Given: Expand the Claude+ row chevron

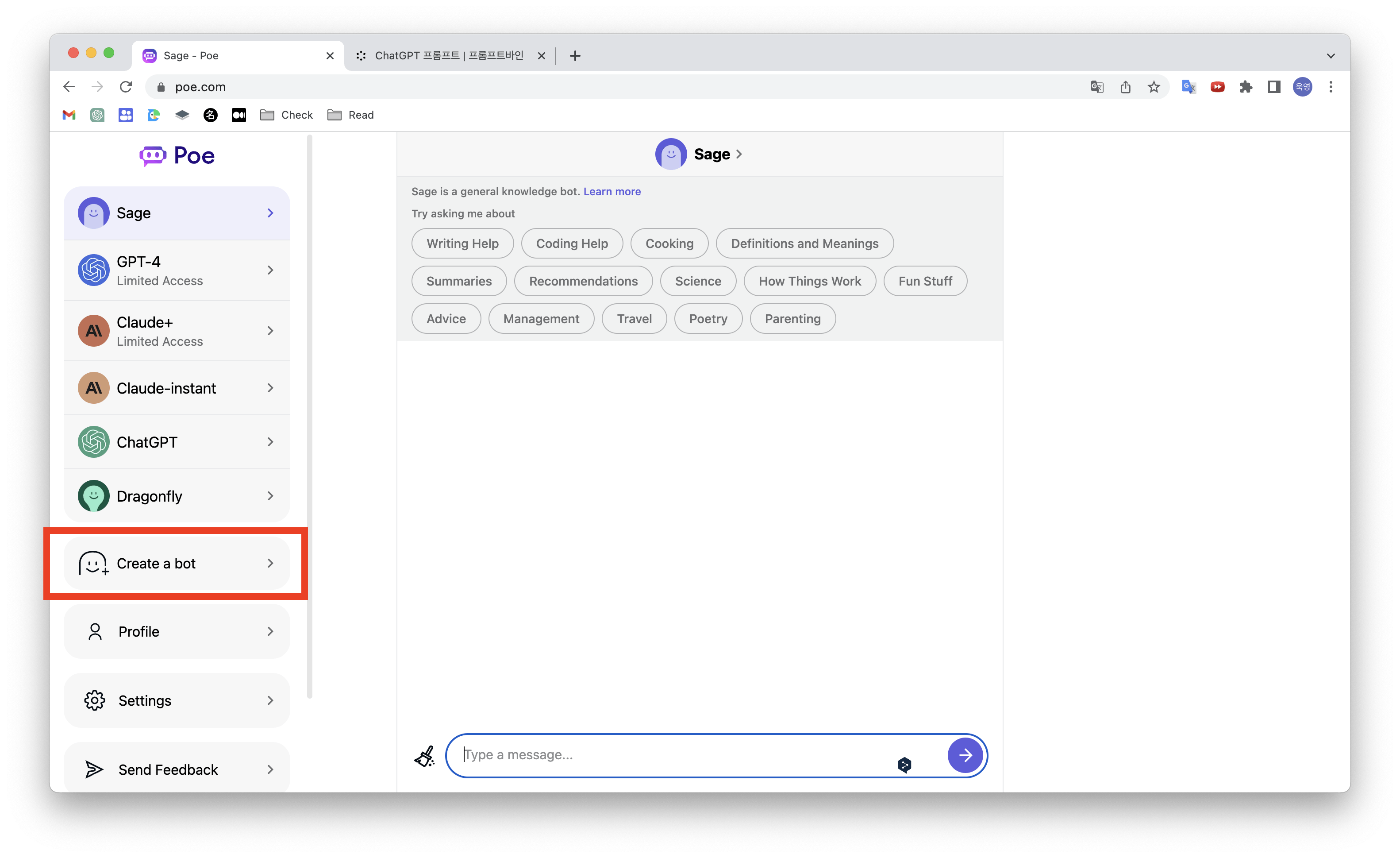Looking at the screenshot, I should [x=270, y=330].
